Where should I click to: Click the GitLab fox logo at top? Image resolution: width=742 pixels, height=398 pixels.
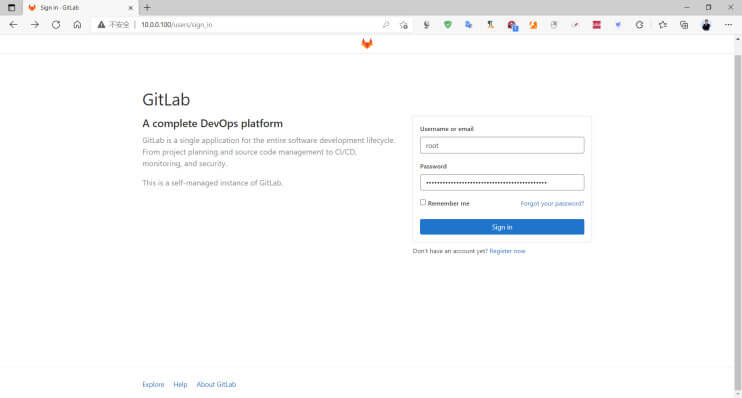pyautogui.click(x=367, y=44)
